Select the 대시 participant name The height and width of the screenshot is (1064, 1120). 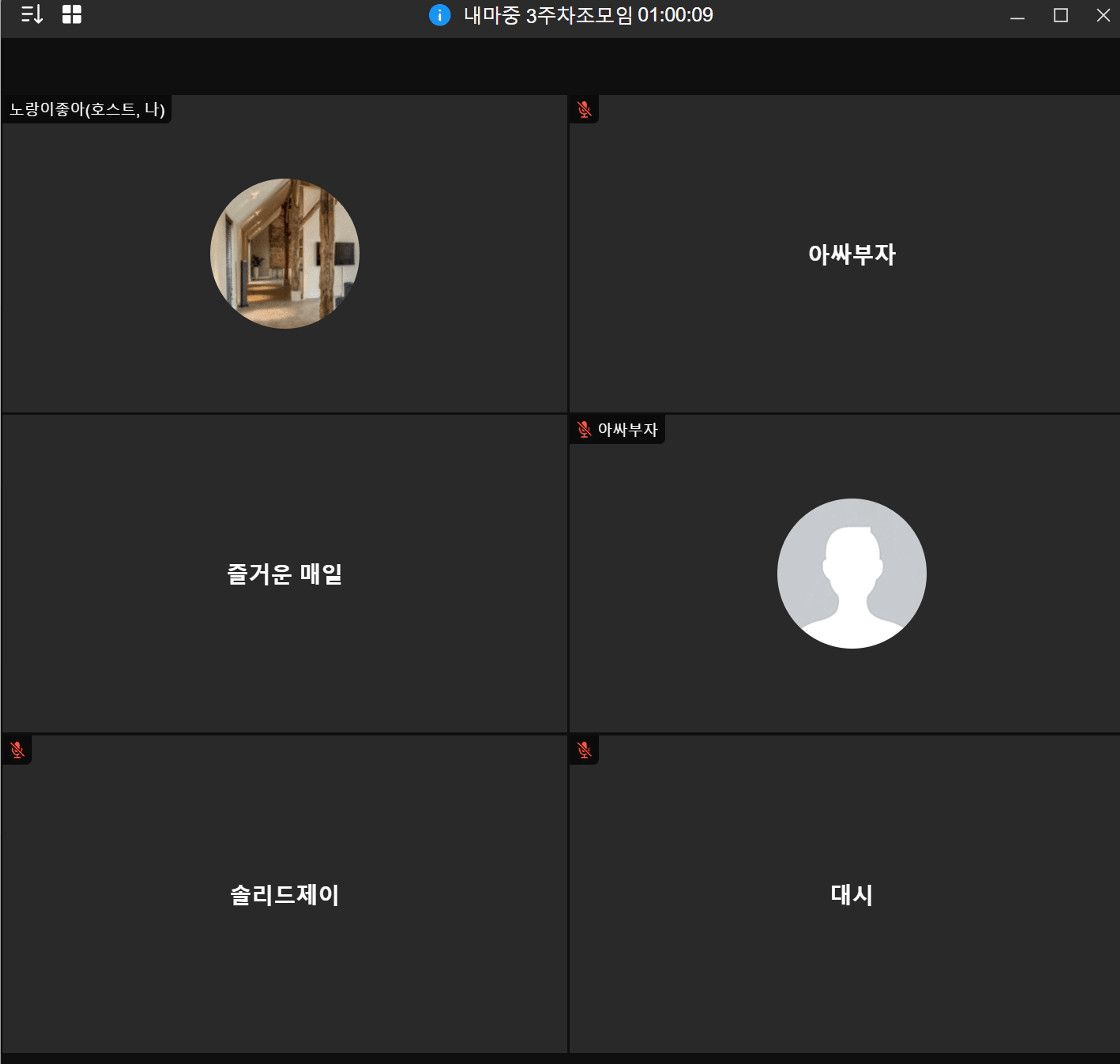point(851,895)
